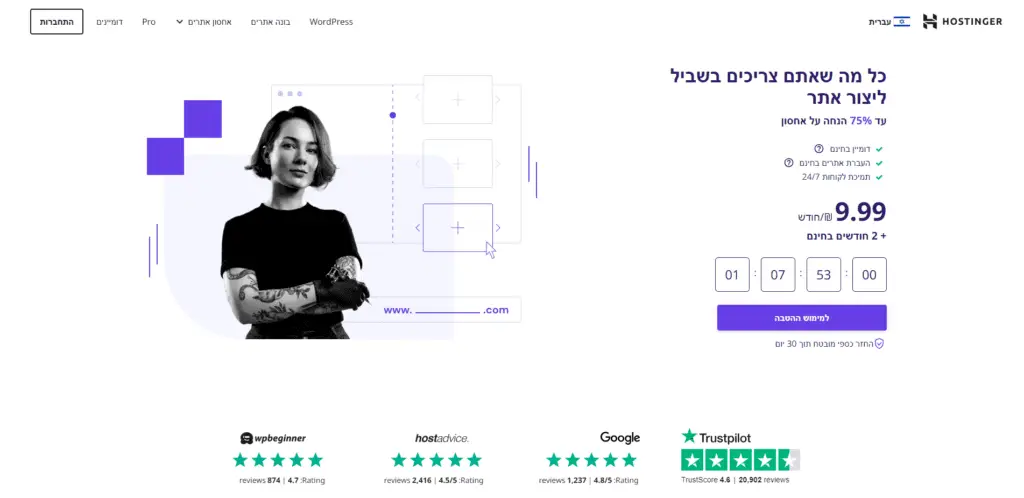
Task: Click the hostadvice logo
Action: [x=441, y=438]
